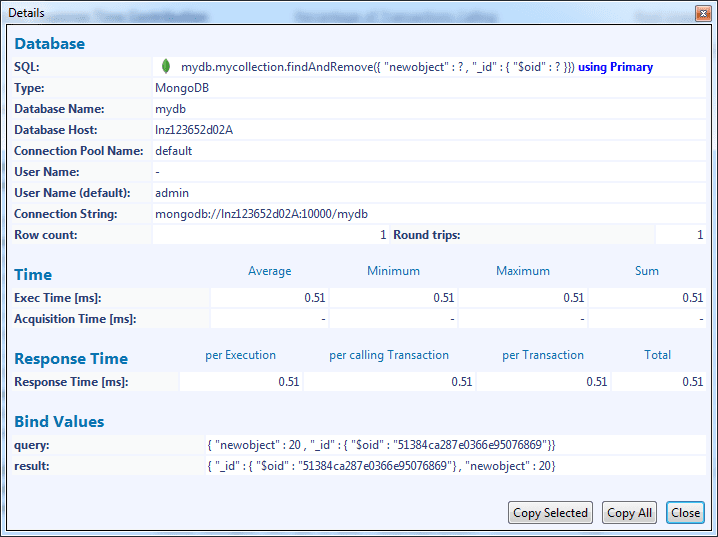The width and height of the screenshot is (718, 537).
Task: Select the Database Name value mydb
Action: click(170, 109)
